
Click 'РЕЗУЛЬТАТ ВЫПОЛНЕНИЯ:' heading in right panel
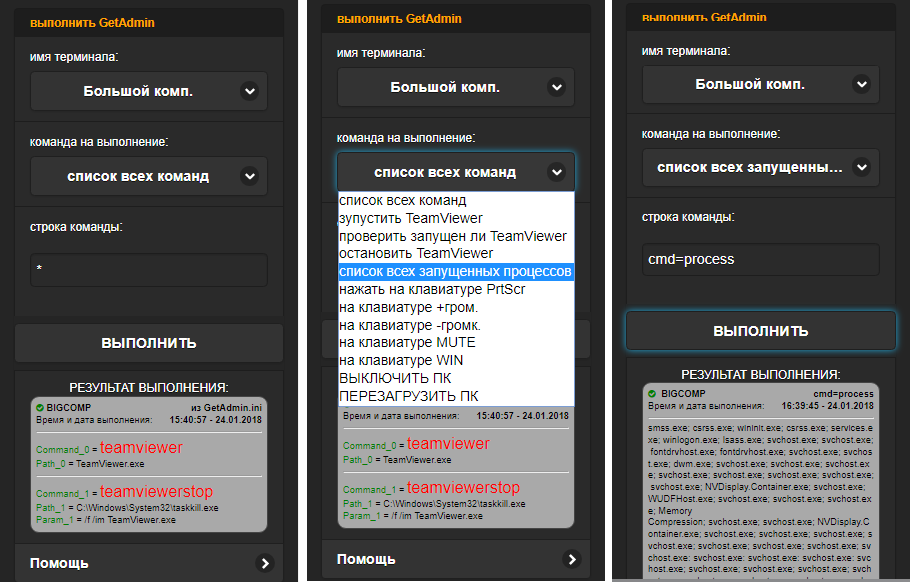pyautogui.click(x=761, y=375)
